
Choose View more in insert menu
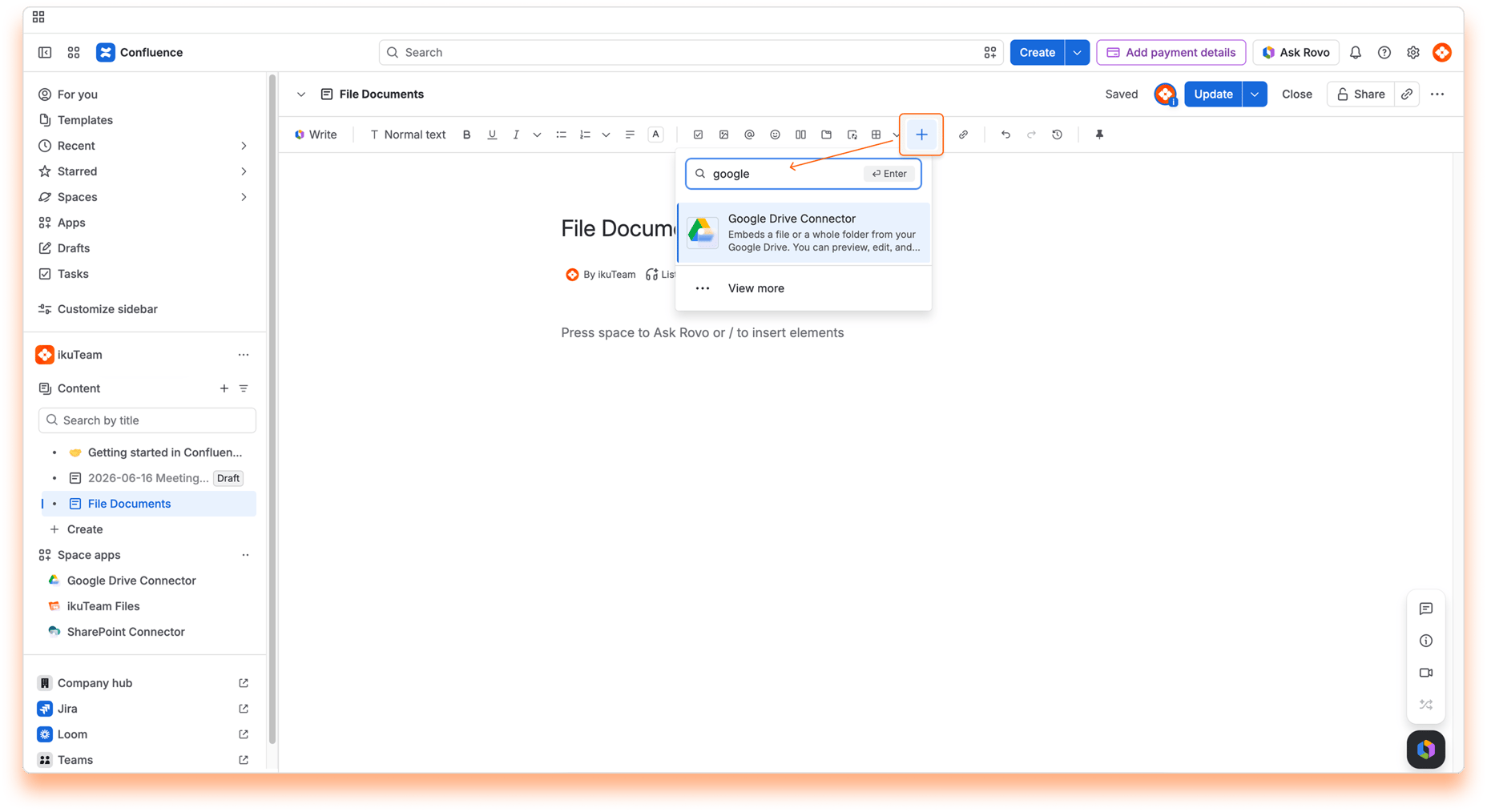click(804, 288)
